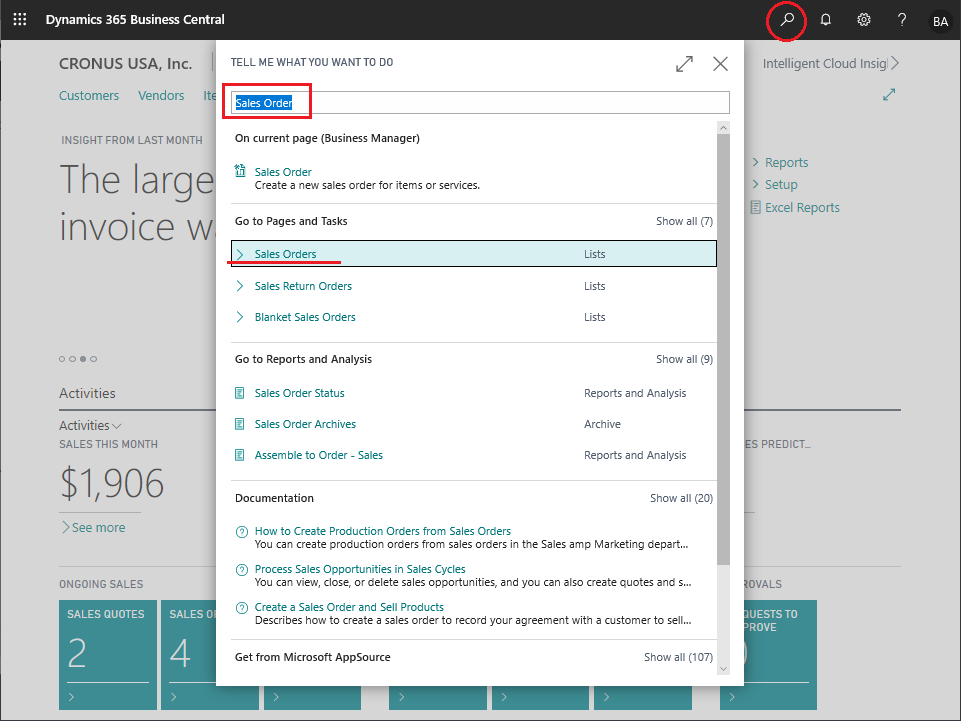The height and width of the screenshot is (721, 961).
Task: Click help icon beside Create a Sales Order article
Action: pyautogui.click(x=242, y=608)
